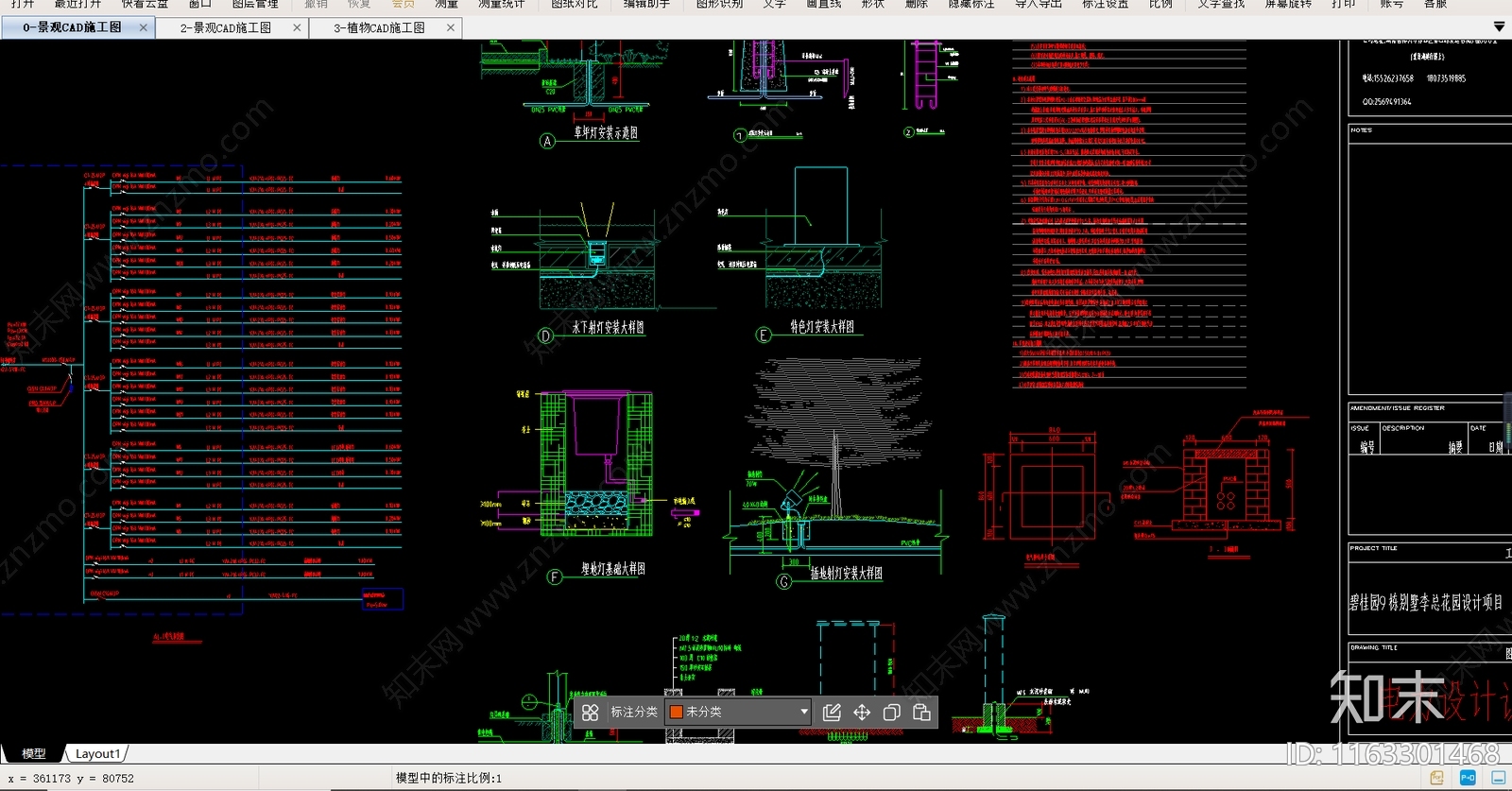Switch to the Layout1 tab

[97, 754]
